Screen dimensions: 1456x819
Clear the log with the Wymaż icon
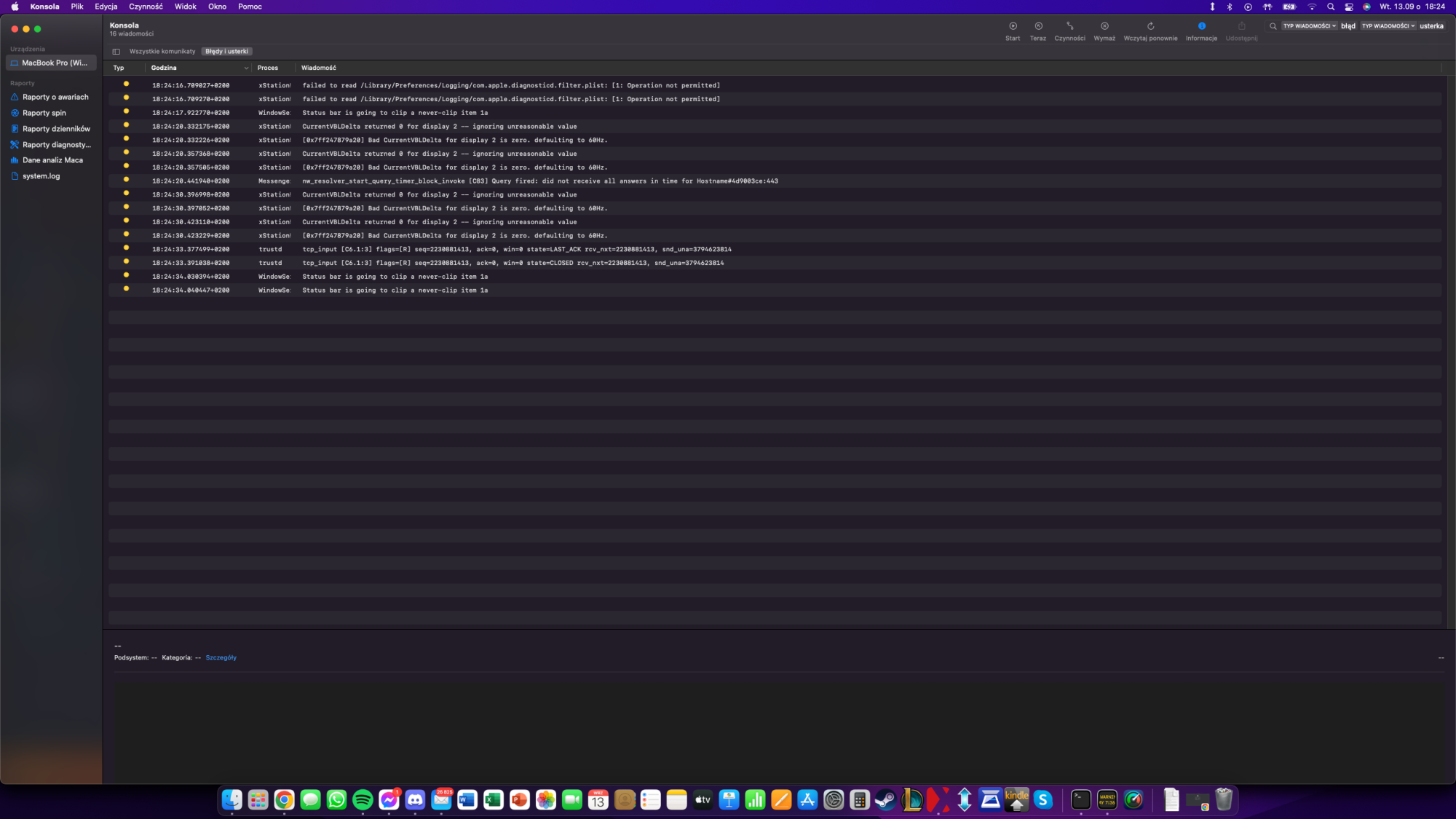[1104, 26]
